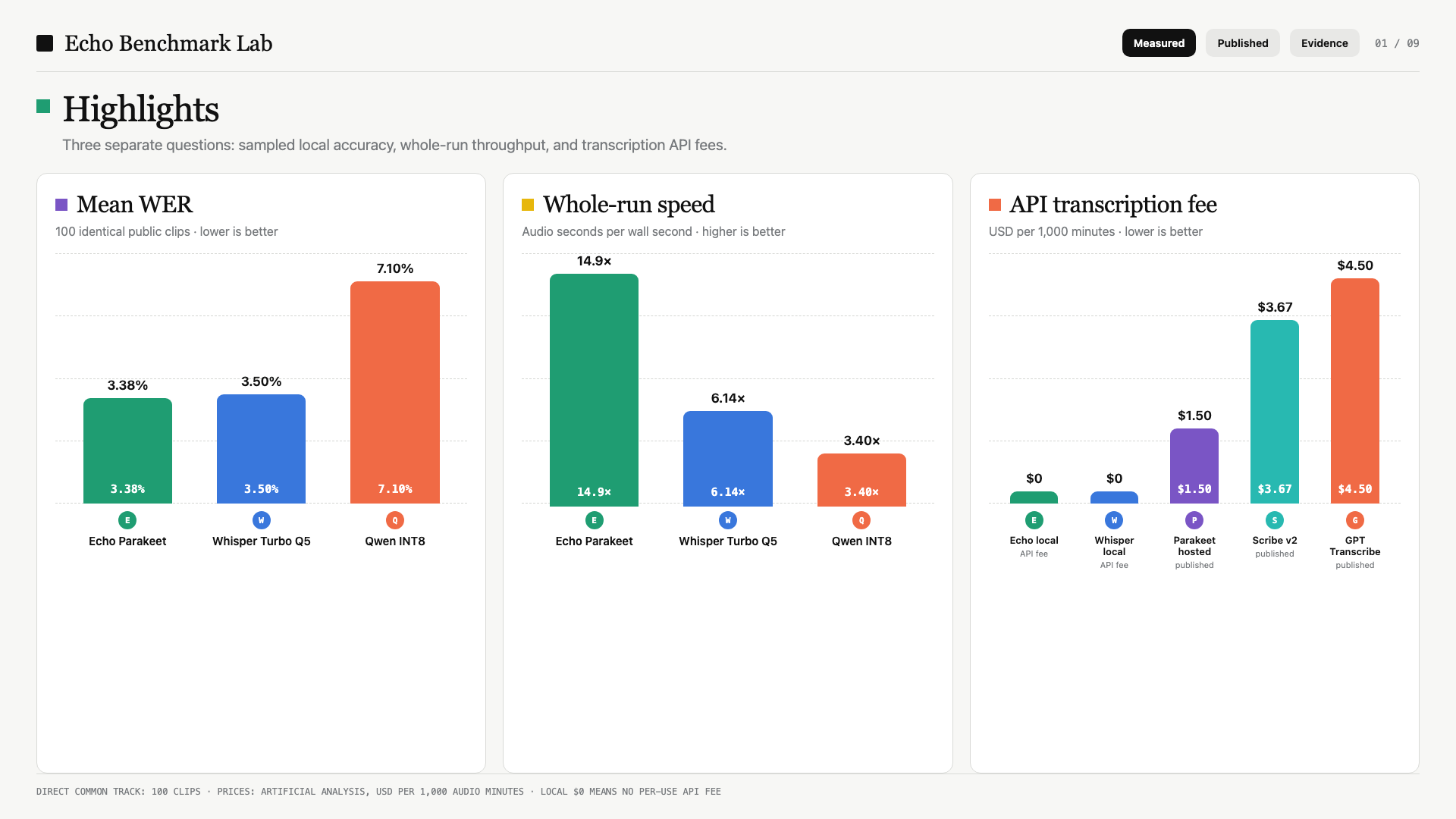
Task: Click the Qwen INT8 label under Mean WER
Action: [x=395, y=541]
